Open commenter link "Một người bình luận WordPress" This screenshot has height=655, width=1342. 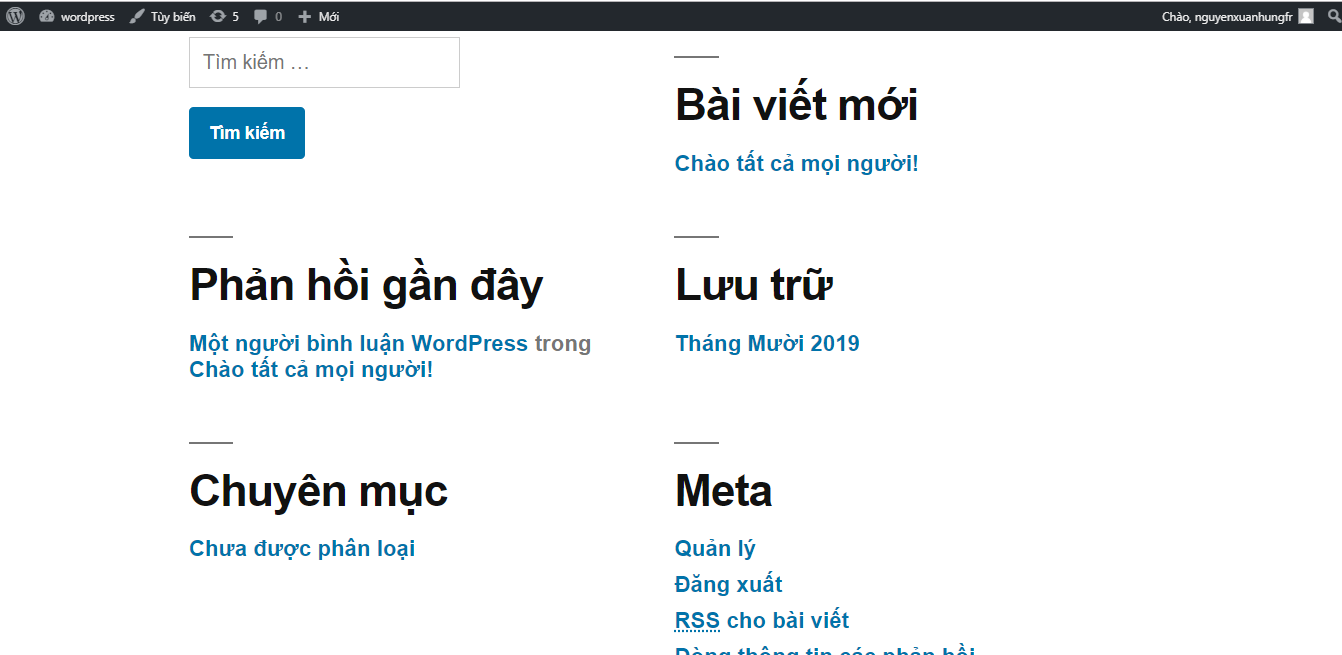click(x=358, y=343)
